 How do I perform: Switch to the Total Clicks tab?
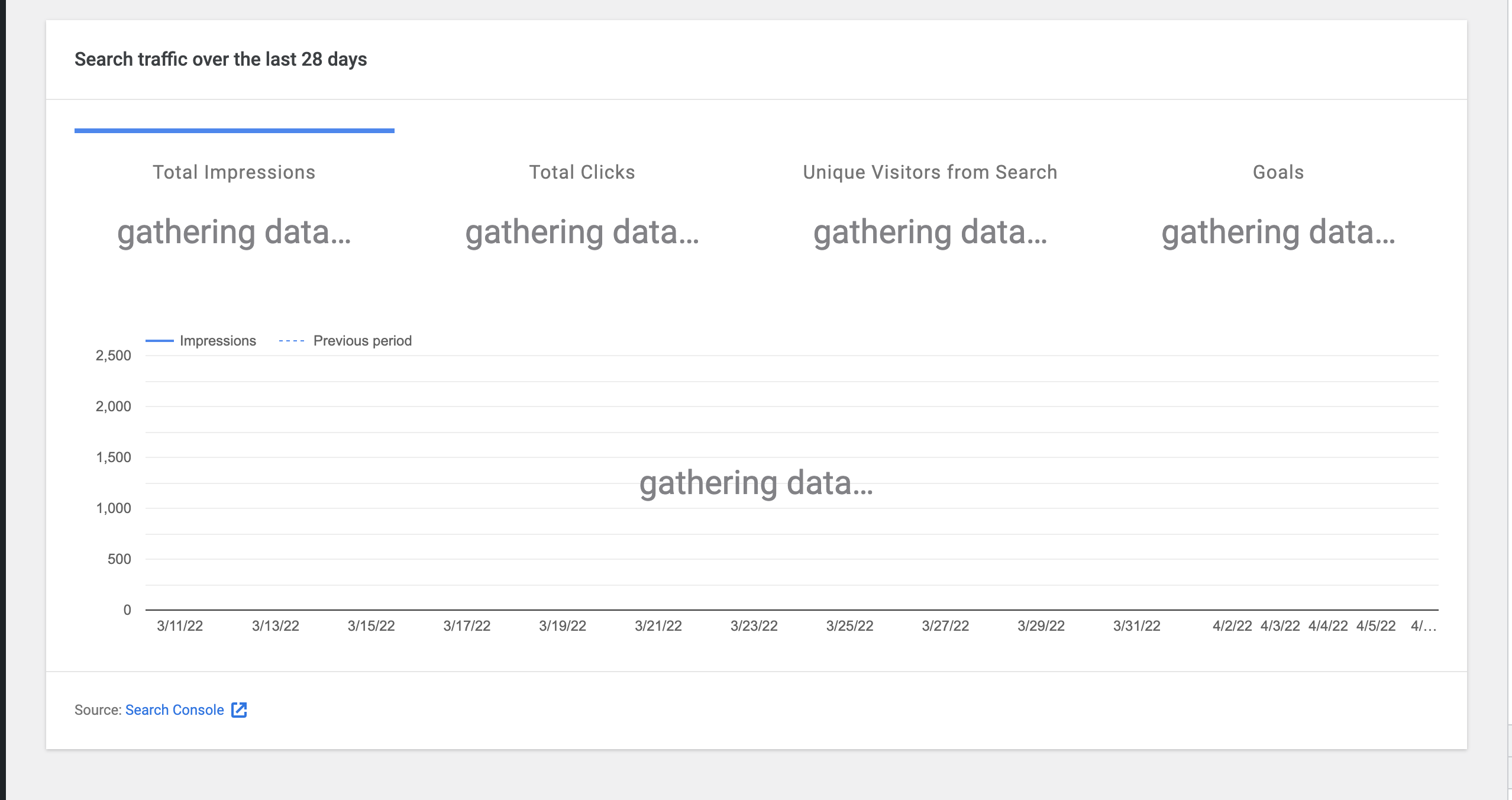(x=582, y=172)
